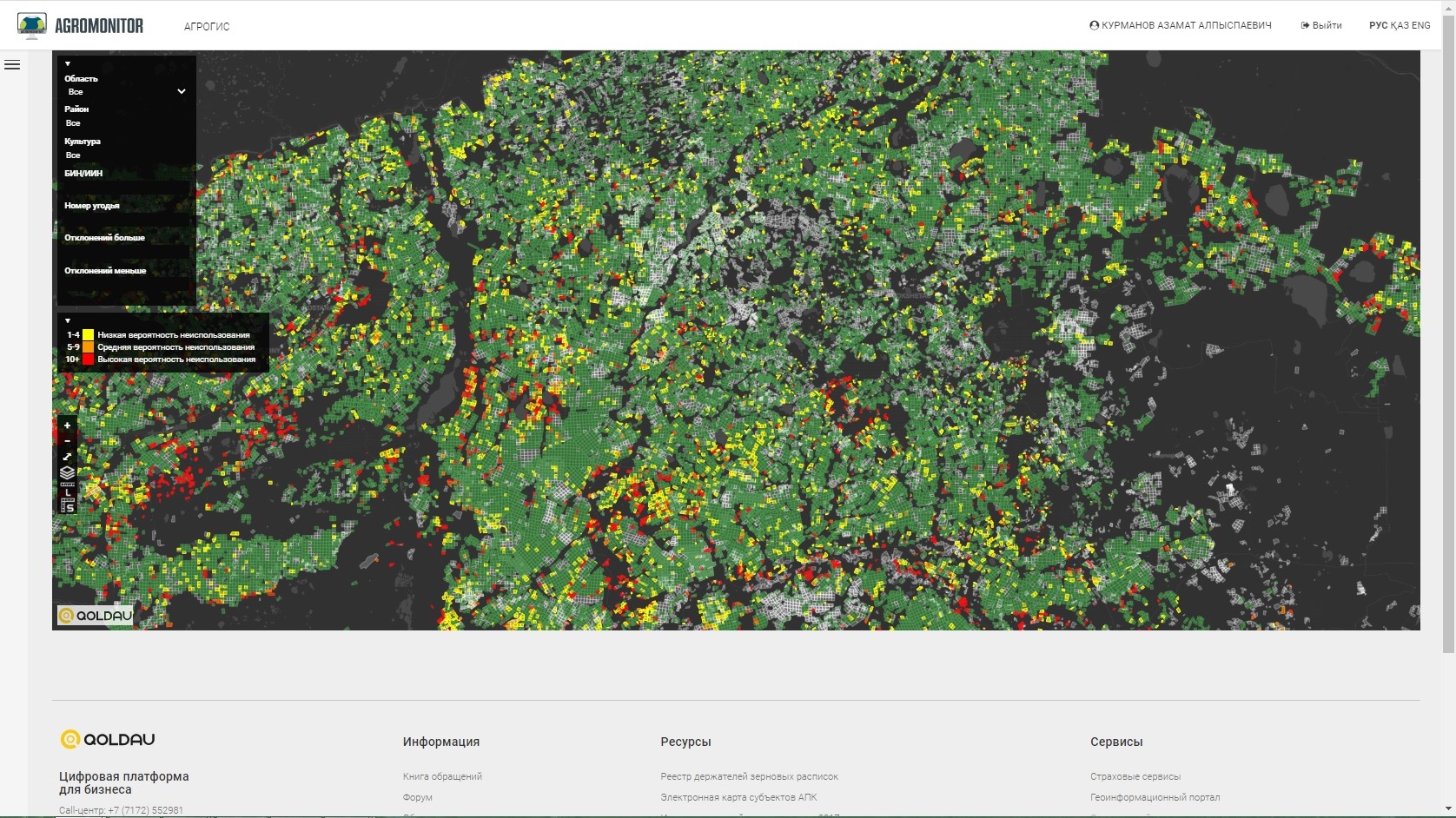Image resolution: width=1456 pixels, height=818 pixels.
Task: Click the Qoldau logo on the map
Action: pyautogui.click(x=96, y=616)
